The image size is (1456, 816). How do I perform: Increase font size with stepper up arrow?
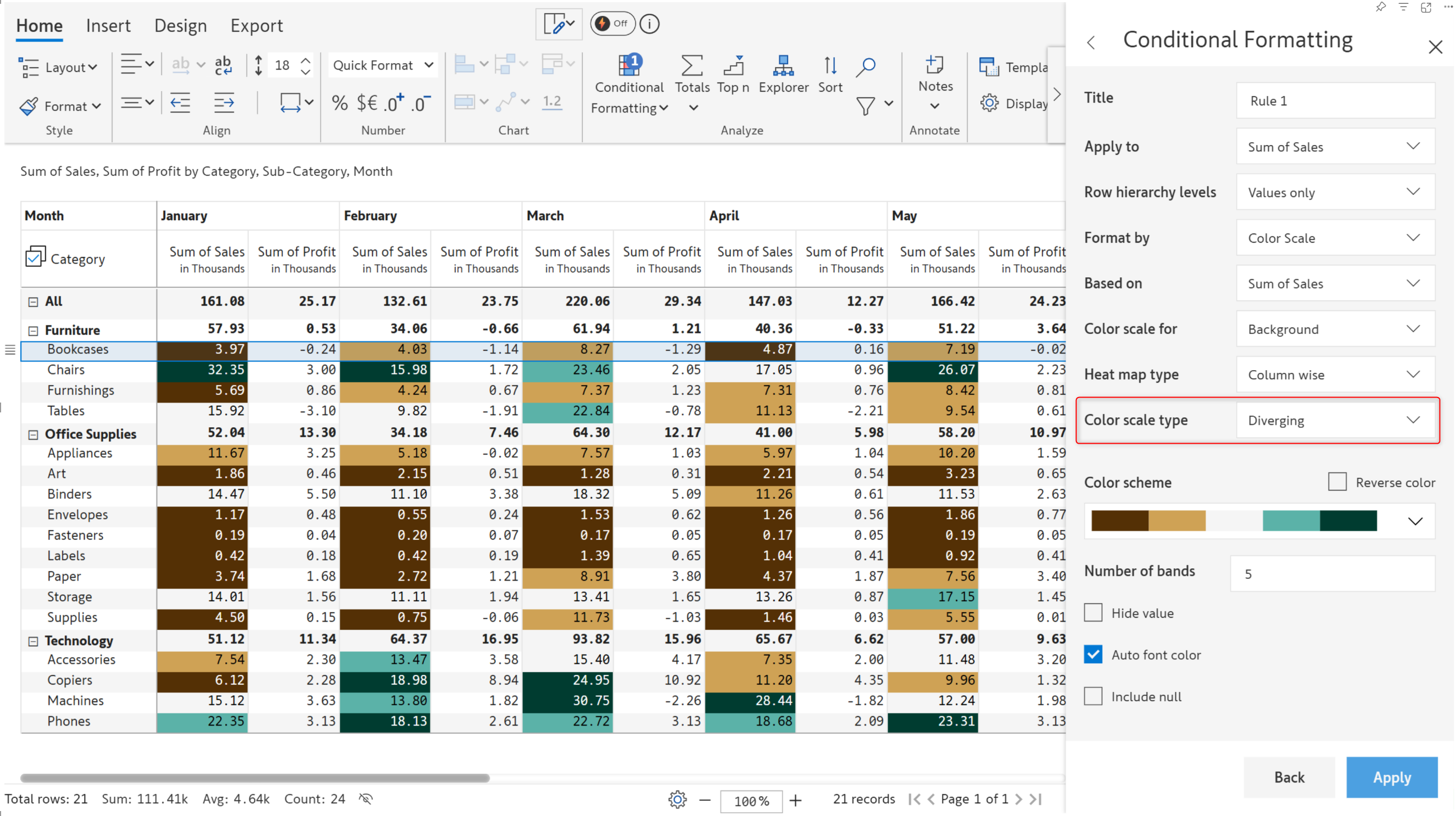tap(305, 59)
